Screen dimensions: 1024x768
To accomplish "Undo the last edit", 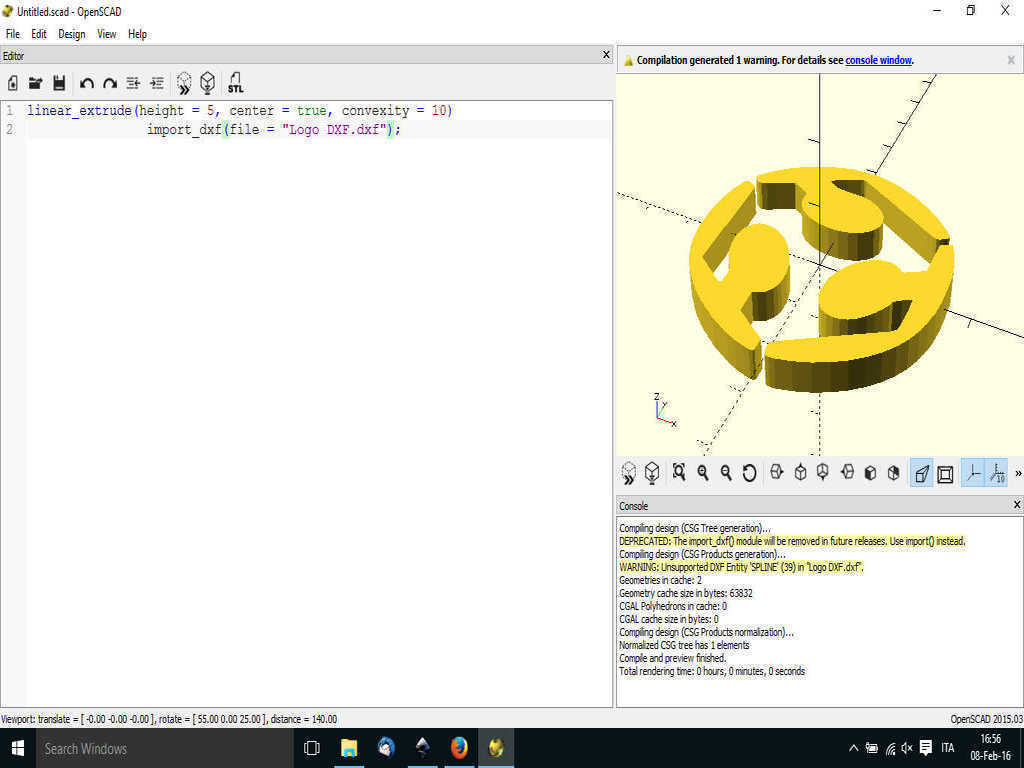I will [87, 83].
